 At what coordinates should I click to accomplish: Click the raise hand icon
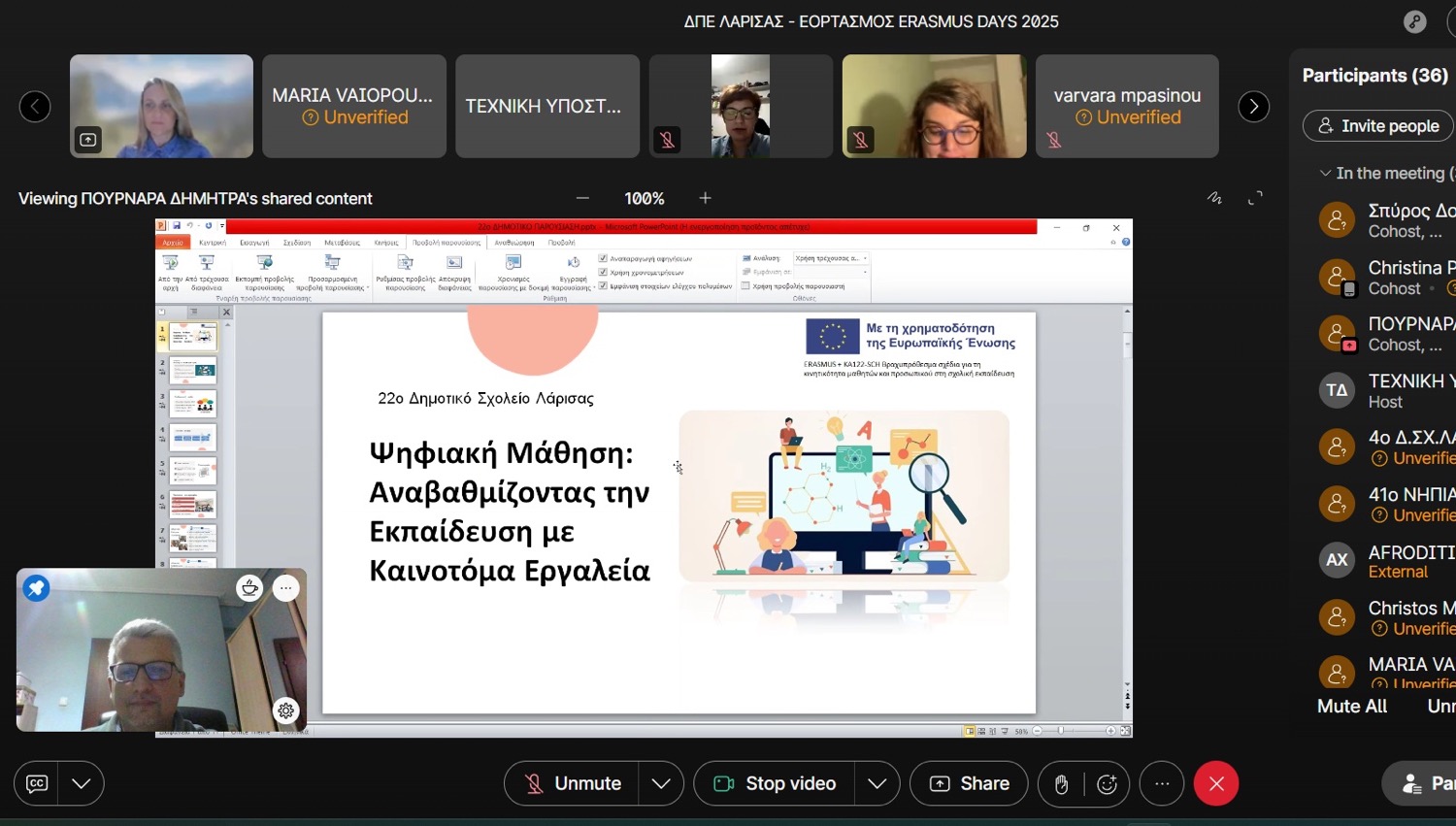pyautogui.click(x=1061, y=784)
